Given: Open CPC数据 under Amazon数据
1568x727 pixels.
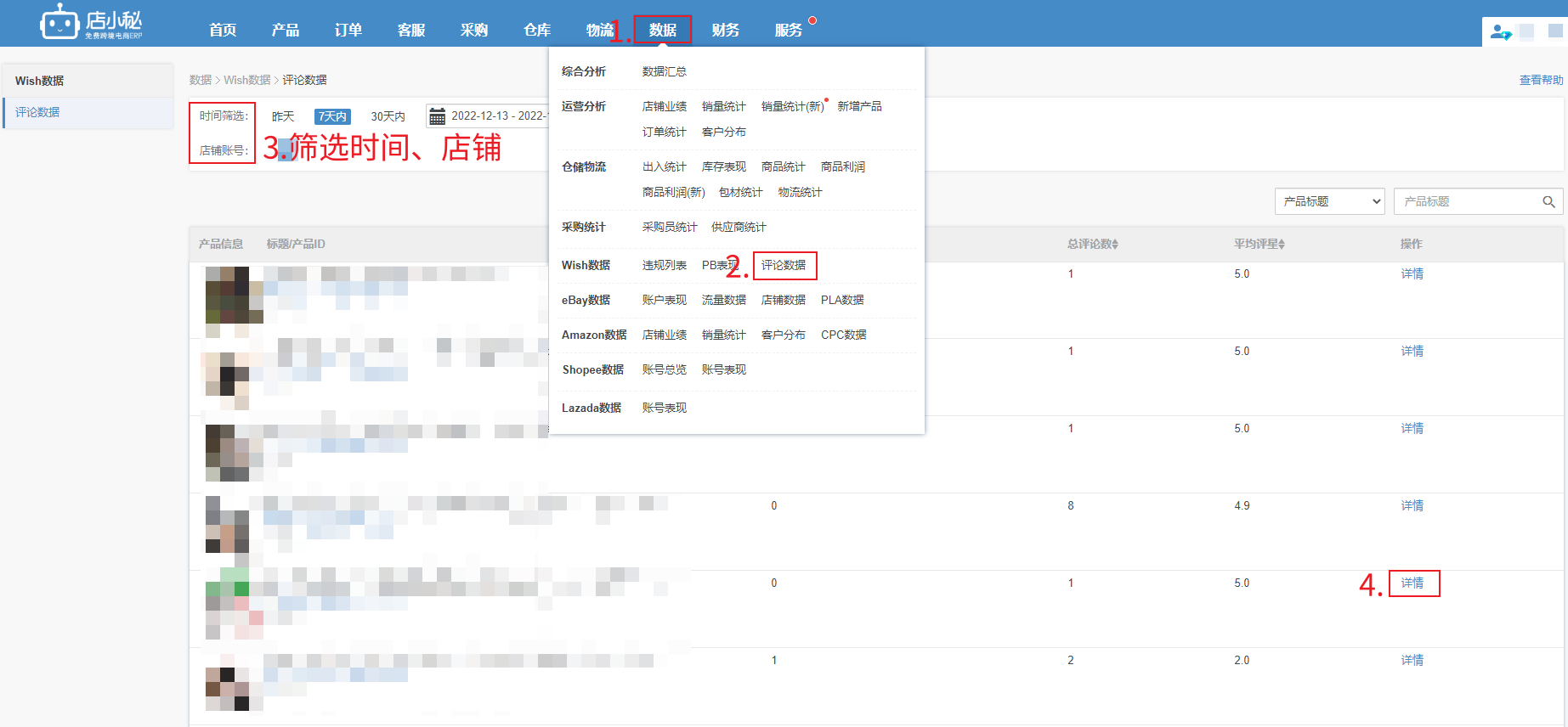Looking at the screenshot, I should tap(844, 335).
